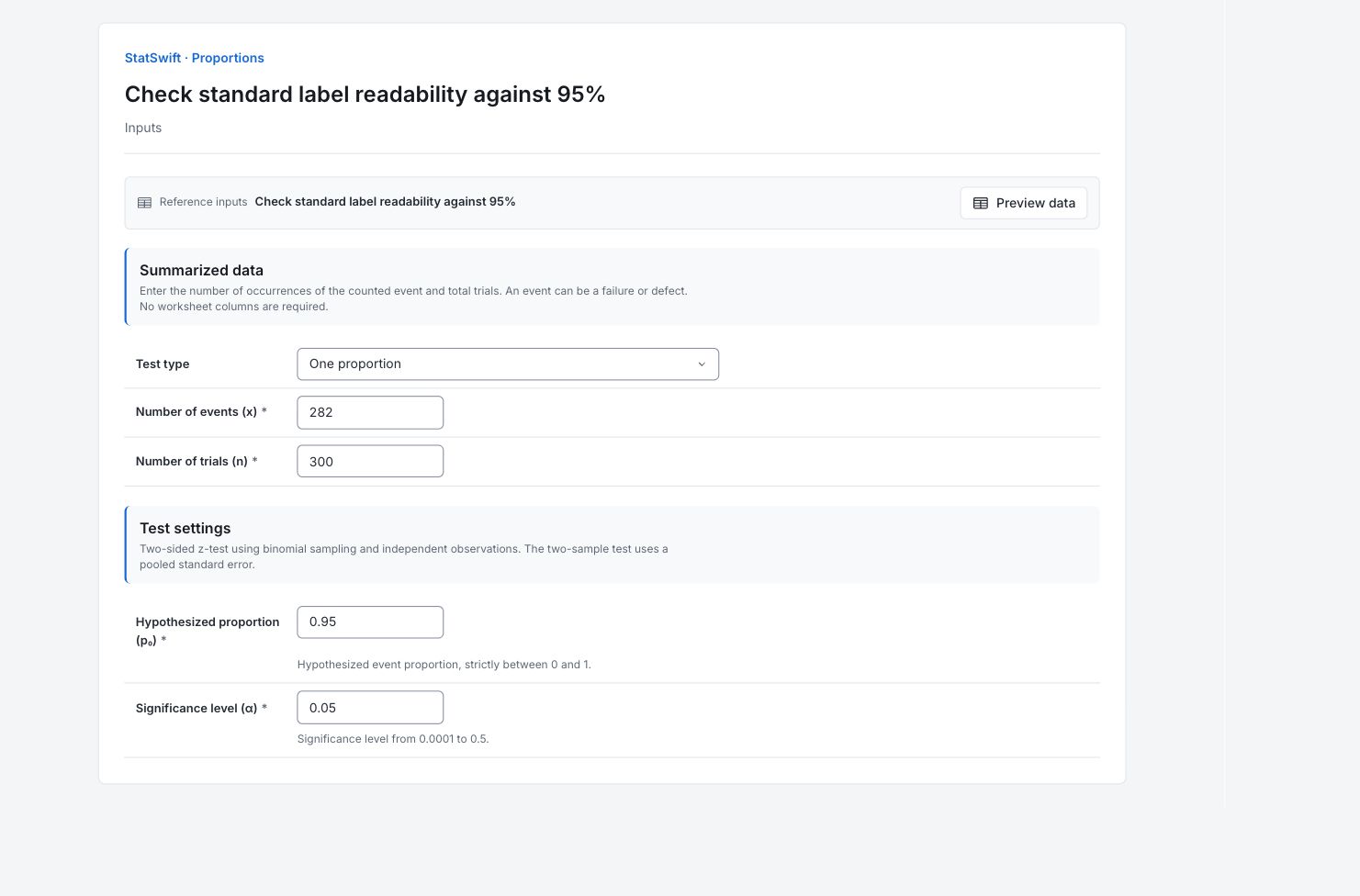Open the StatSwift · Proportions breadcrumb link

[195, 58]
